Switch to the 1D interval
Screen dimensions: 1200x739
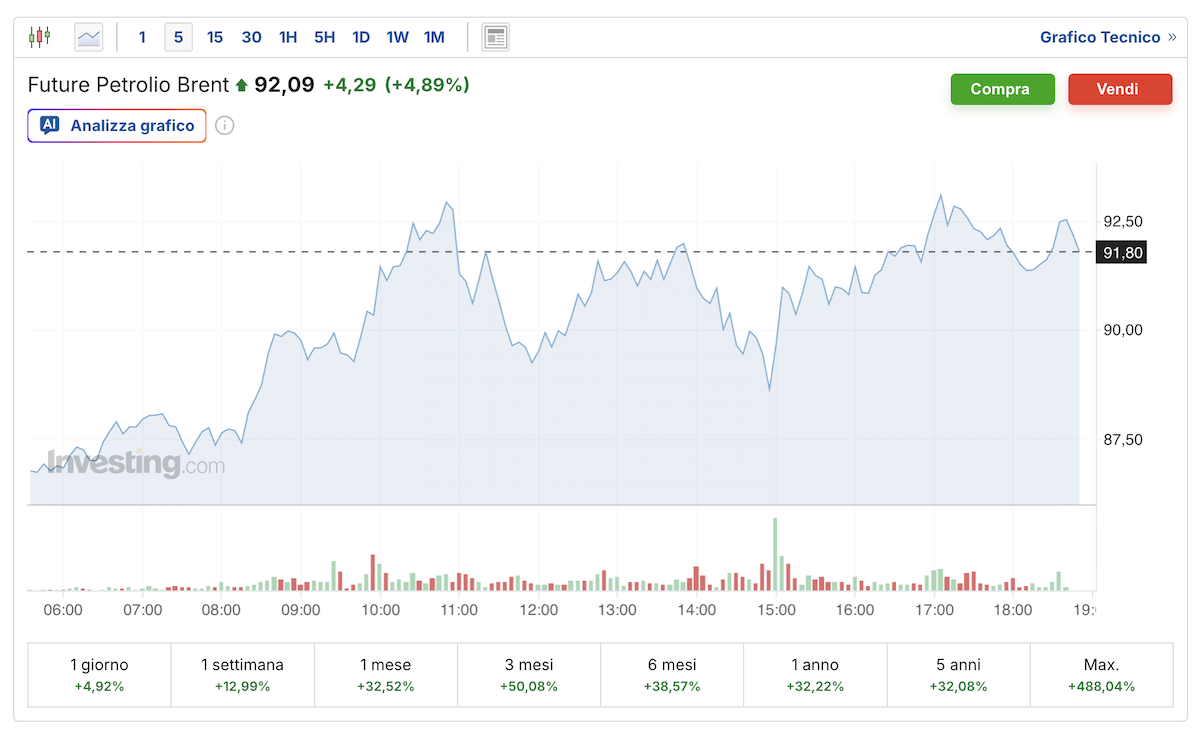(361, 37)
